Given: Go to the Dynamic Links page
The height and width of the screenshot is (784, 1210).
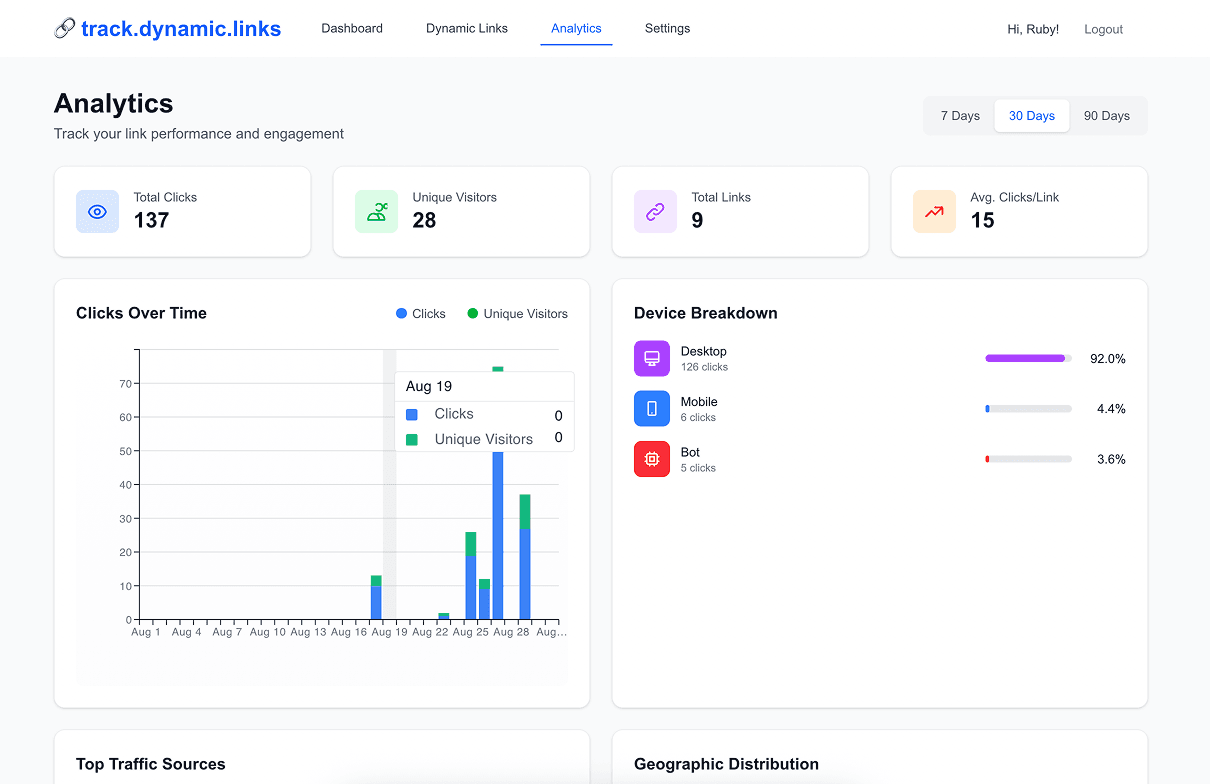Looking at the screenshot, I should [467, 29].
